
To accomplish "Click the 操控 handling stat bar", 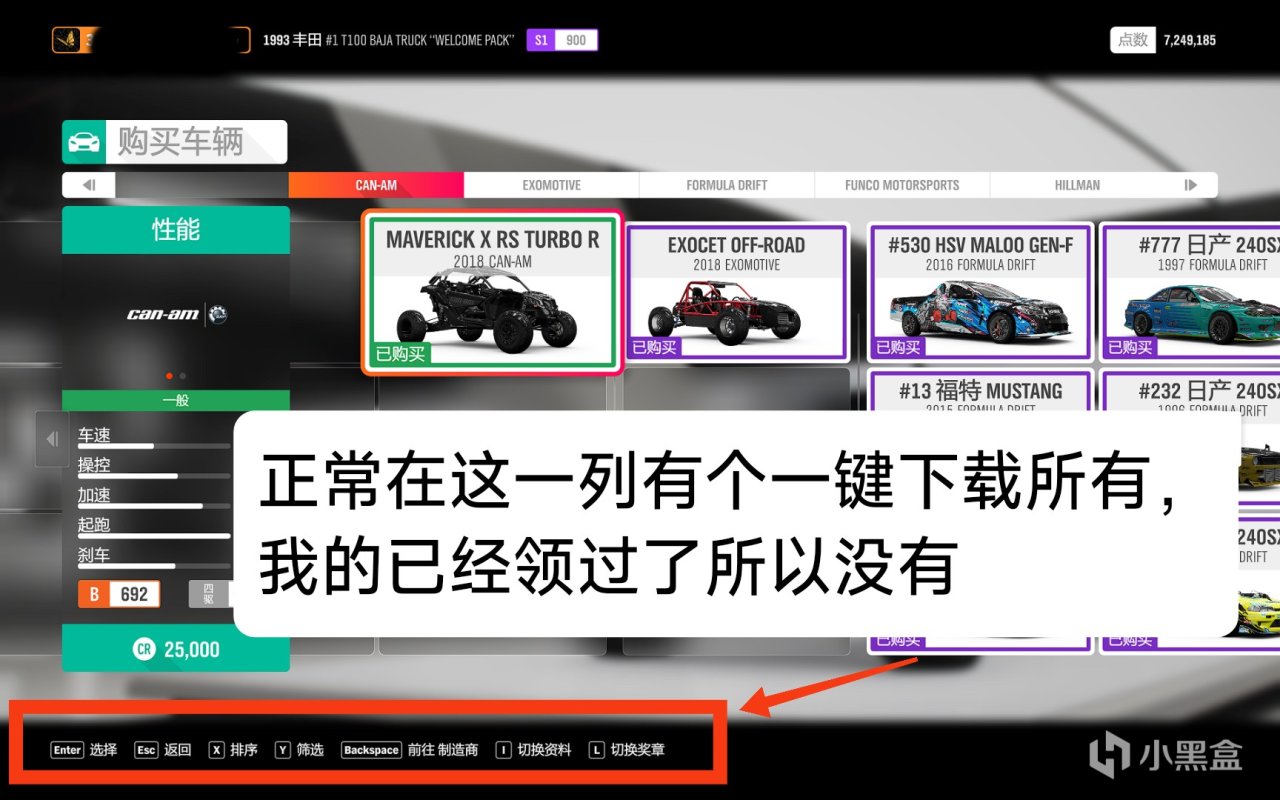I will (154, 475).
